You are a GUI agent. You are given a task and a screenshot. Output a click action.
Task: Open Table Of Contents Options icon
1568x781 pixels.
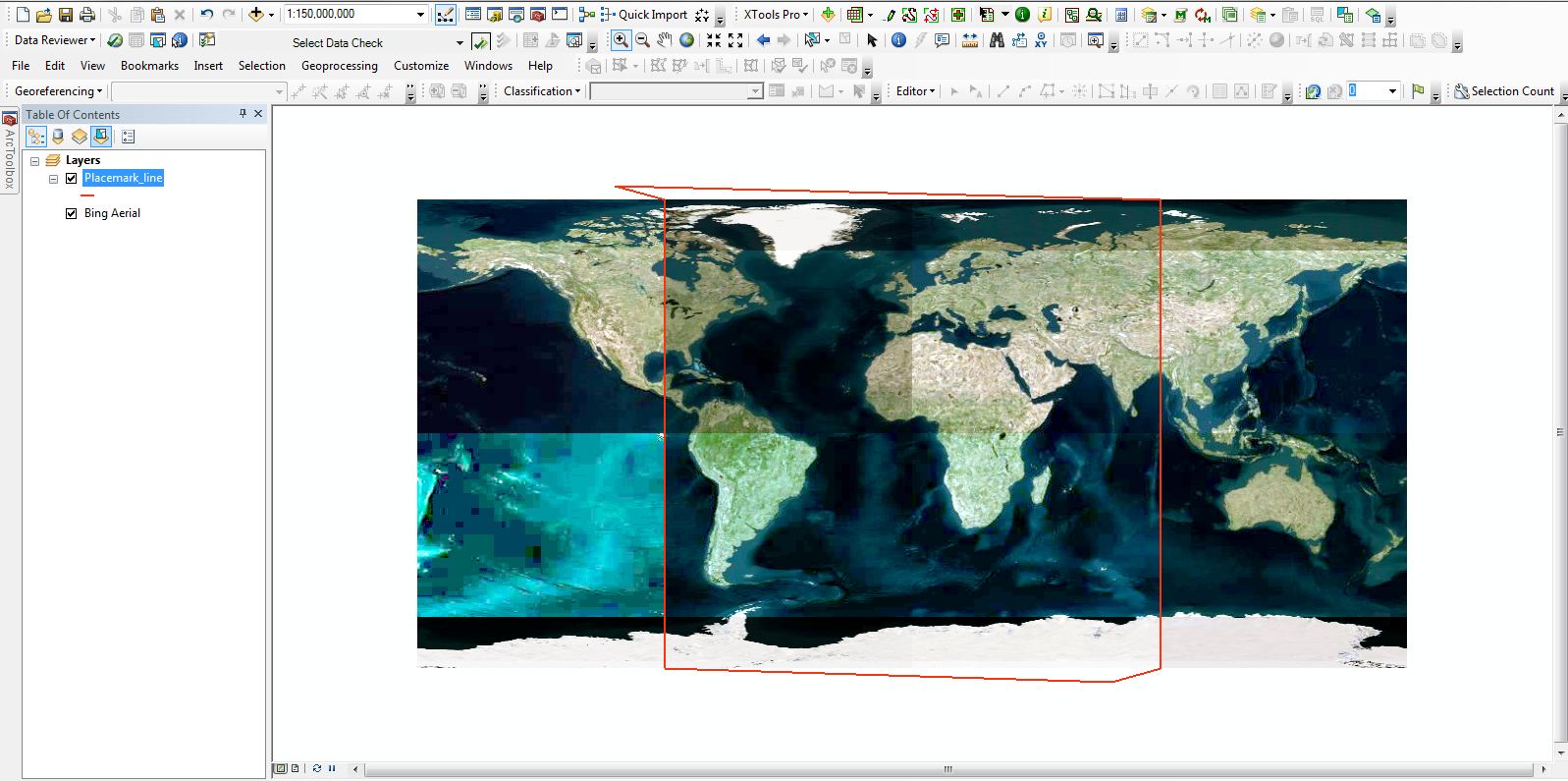129,137
